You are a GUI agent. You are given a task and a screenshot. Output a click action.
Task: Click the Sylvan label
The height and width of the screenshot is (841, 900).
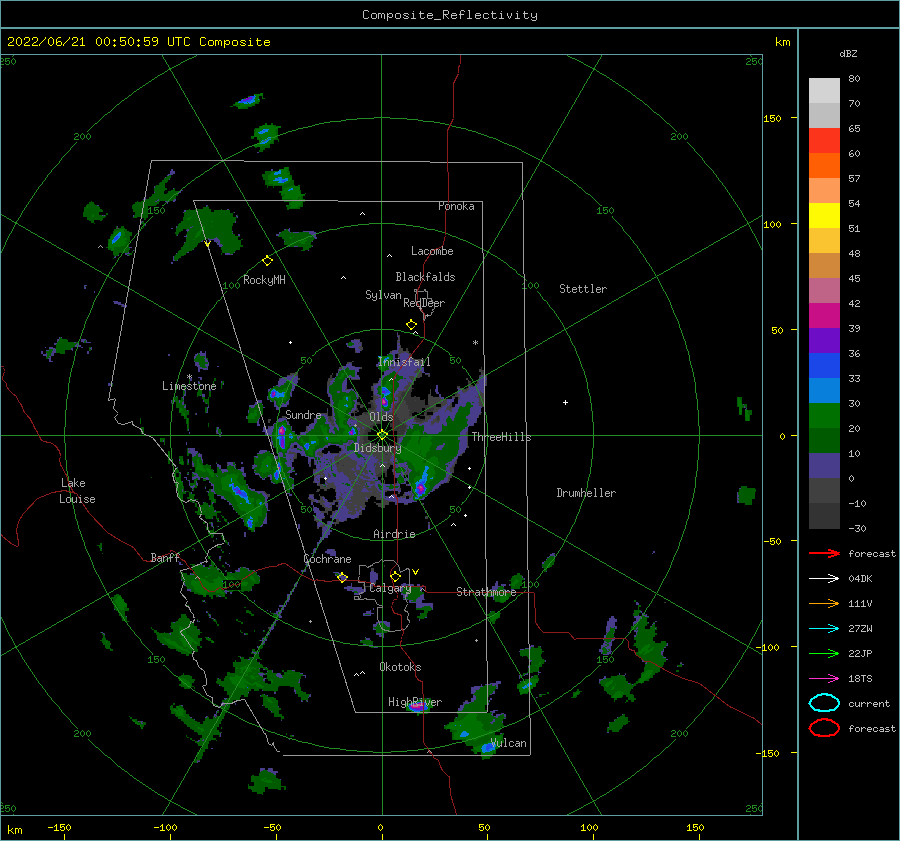(x=383, y=295)
